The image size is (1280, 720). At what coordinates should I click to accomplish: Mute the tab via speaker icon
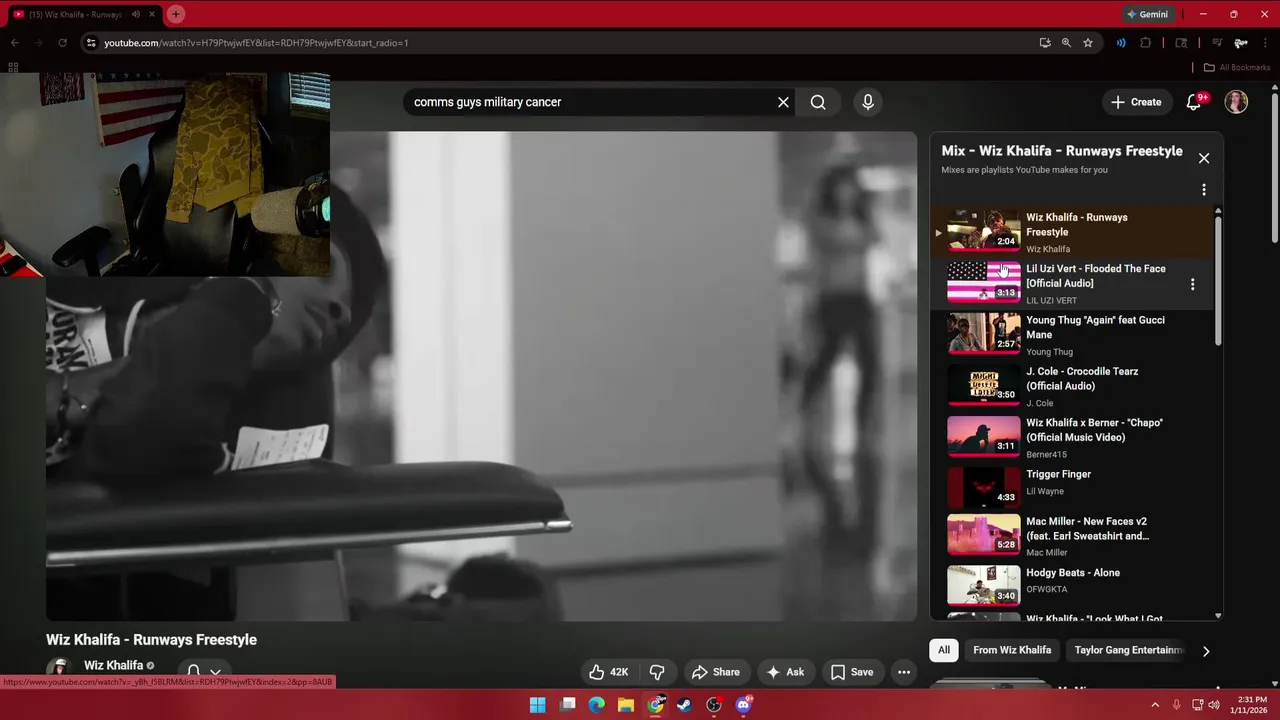point(136,14)
